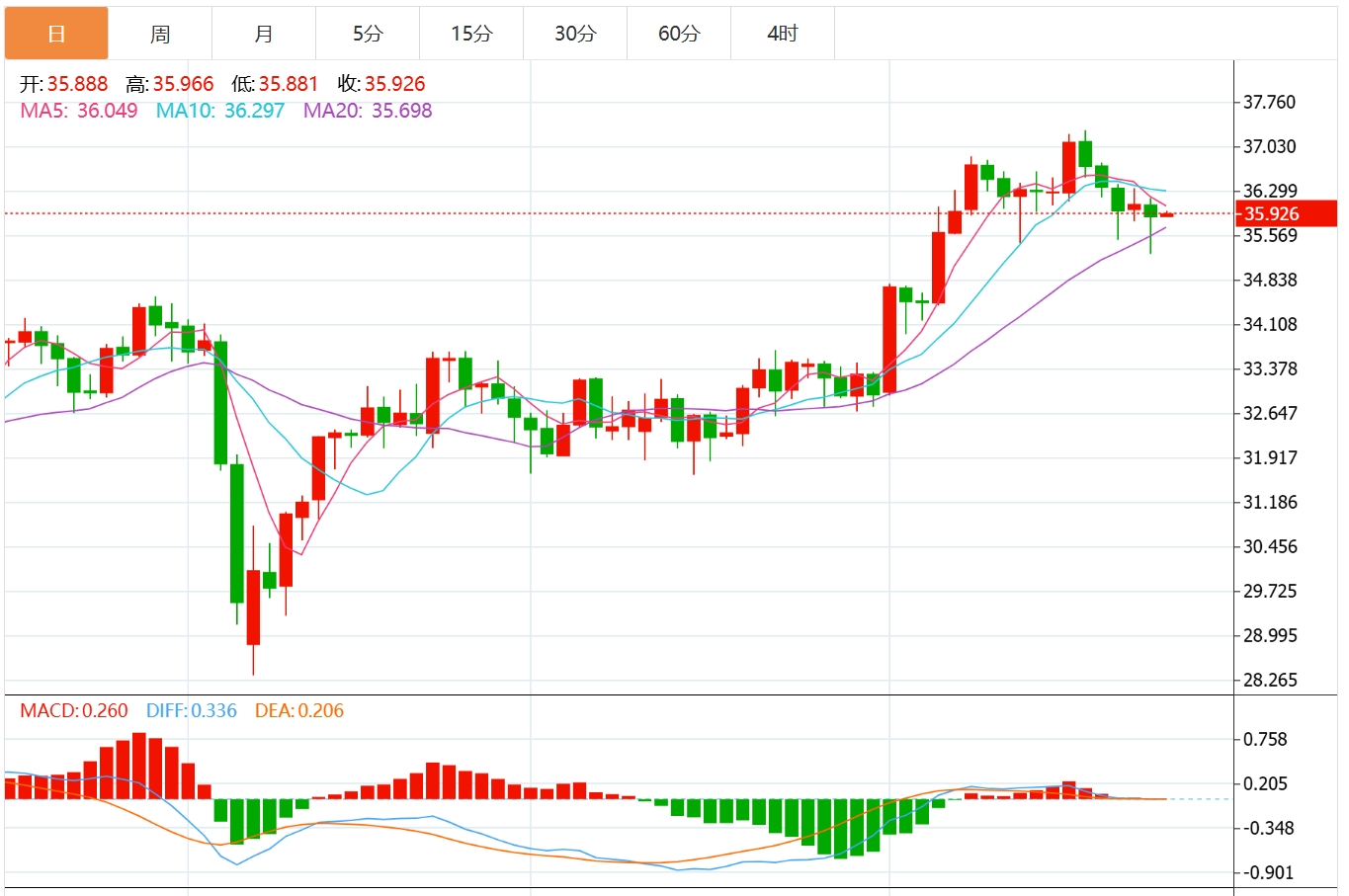Viewport: 1349px width, 896px height.
Task: Open the 60分 sixty-minute tab
Action: [679, 34]
